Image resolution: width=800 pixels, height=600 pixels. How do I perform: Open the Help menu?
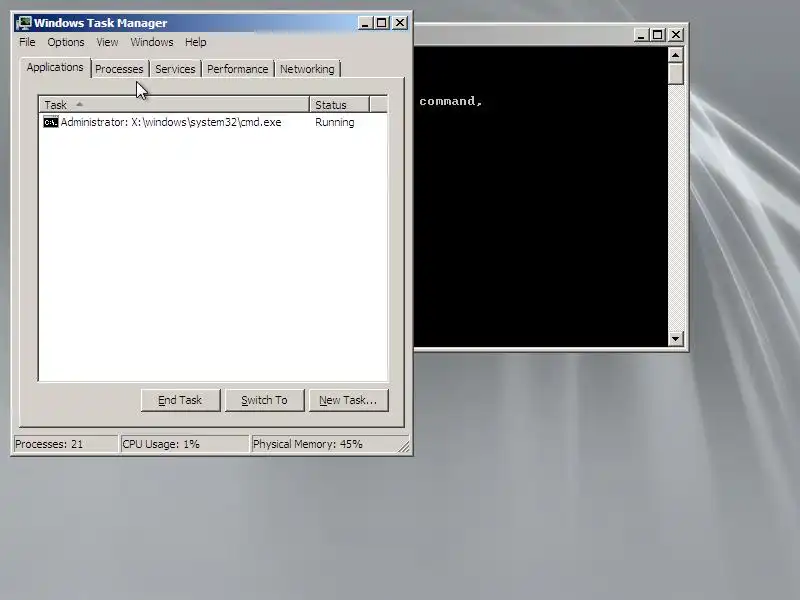click(x=195, y=42)
